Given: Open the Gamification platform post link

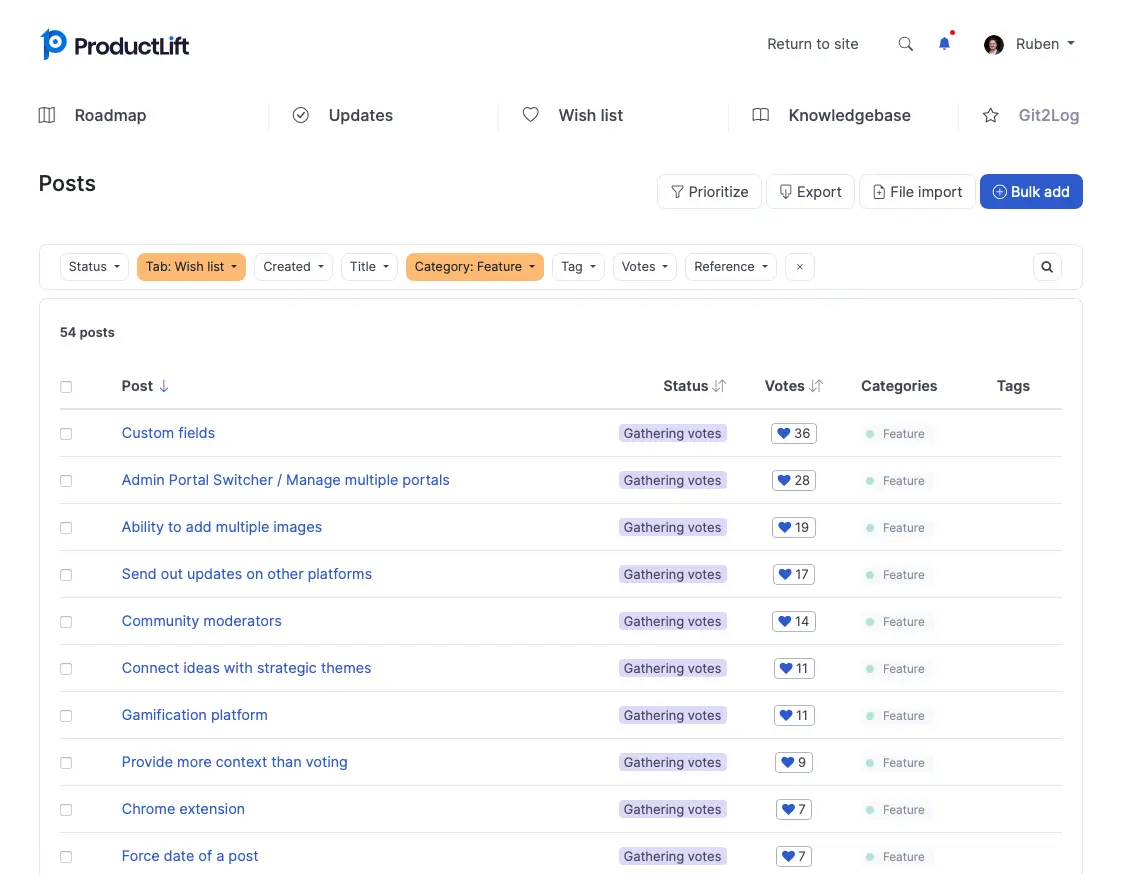Looking at the screenshot, I should point(195,715).
